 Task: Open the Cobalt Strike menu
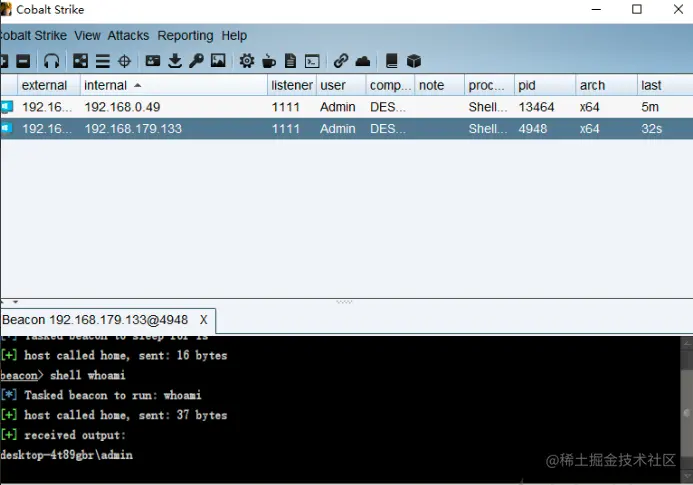coord(34,35)
